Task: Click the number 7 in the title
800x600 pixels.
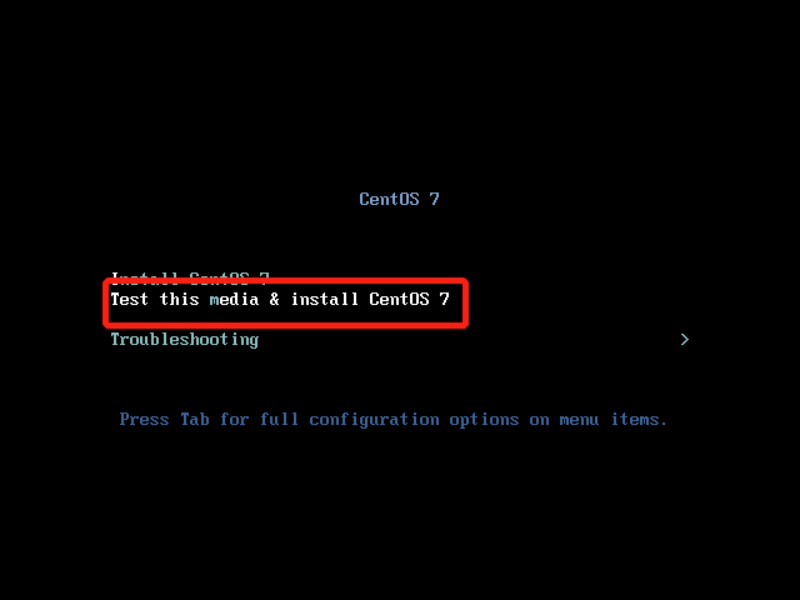Action: [x=434, y=199]
